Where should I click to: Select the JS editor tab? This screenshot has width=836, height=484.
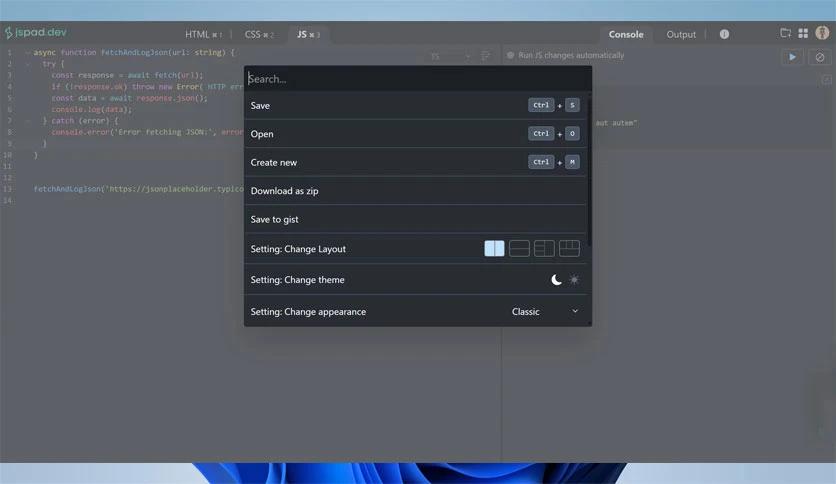pyautogui.click(x=308, y=34)
